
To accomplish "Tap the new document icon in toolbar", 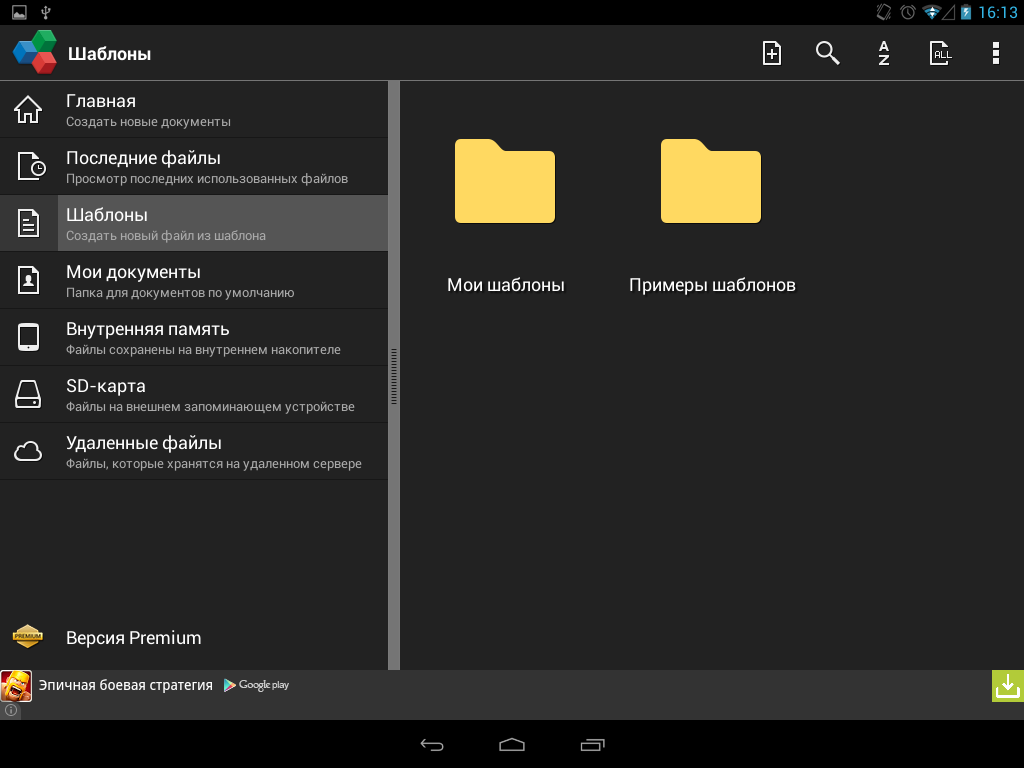I will pos(772,53).
